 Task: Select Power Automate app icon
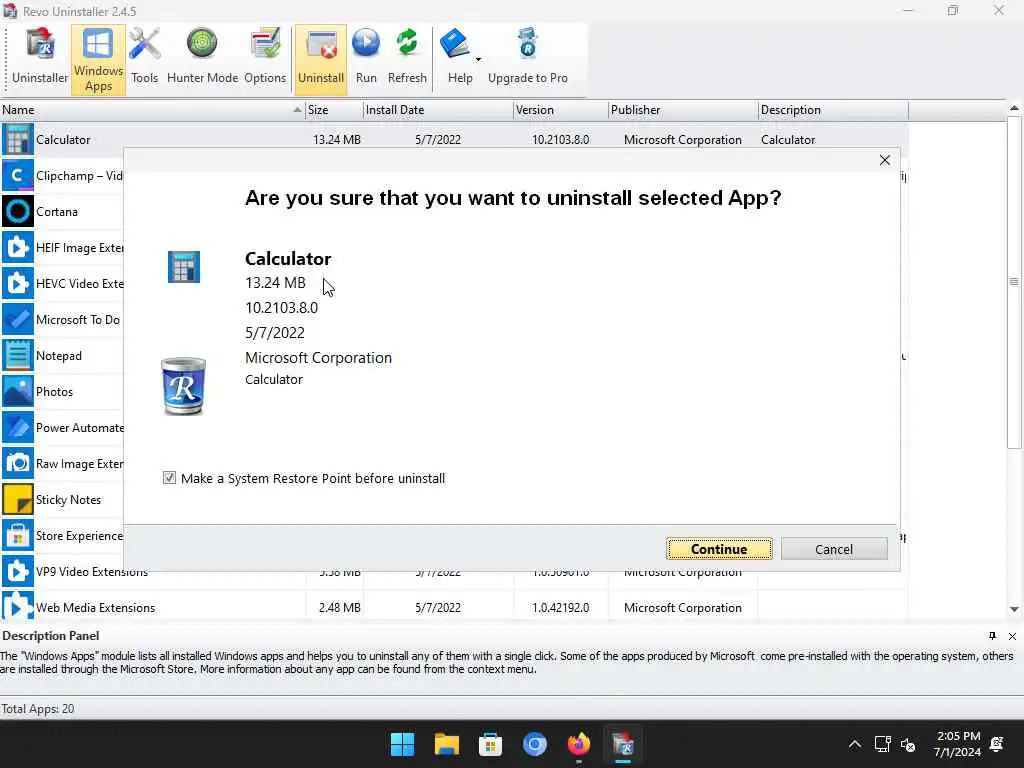[x=18, y=427]
